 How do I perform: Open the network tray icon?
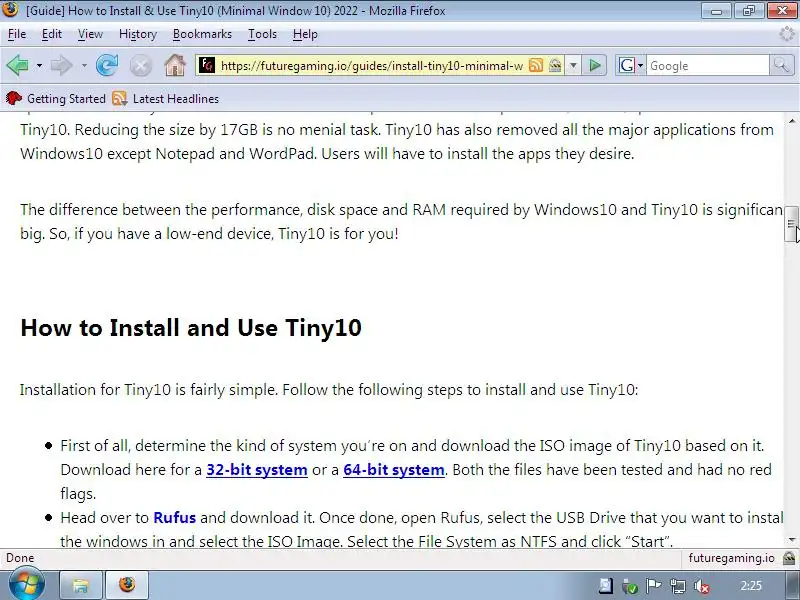click(x=678, y=587)
